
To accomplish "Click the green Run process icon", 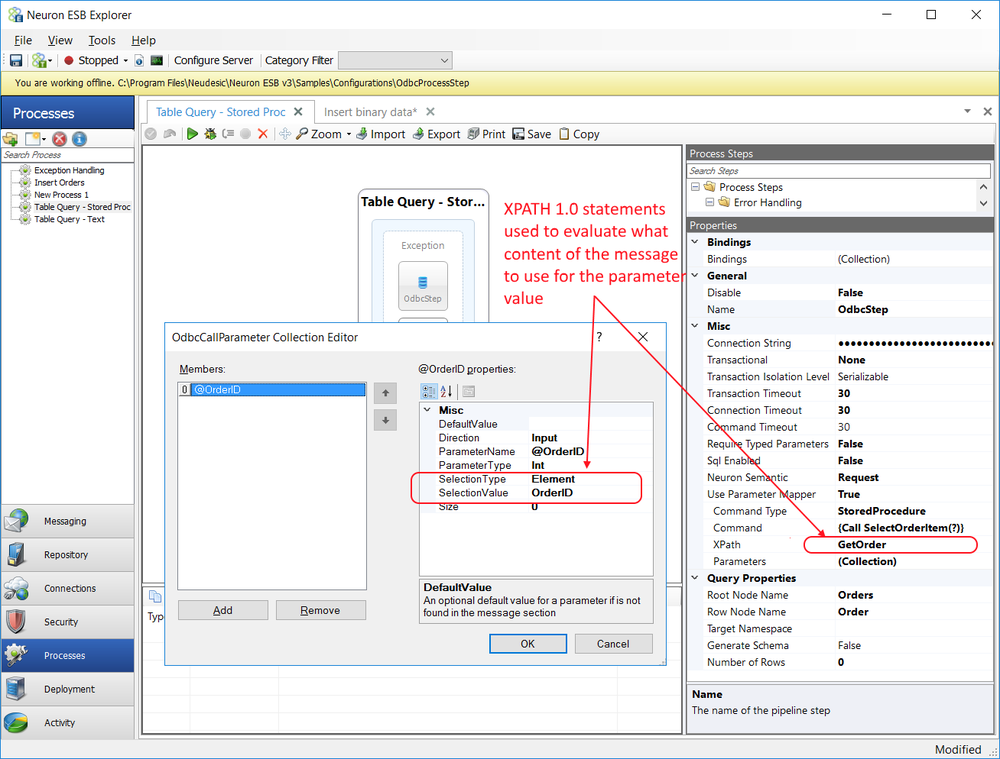I will pos(192,134).
